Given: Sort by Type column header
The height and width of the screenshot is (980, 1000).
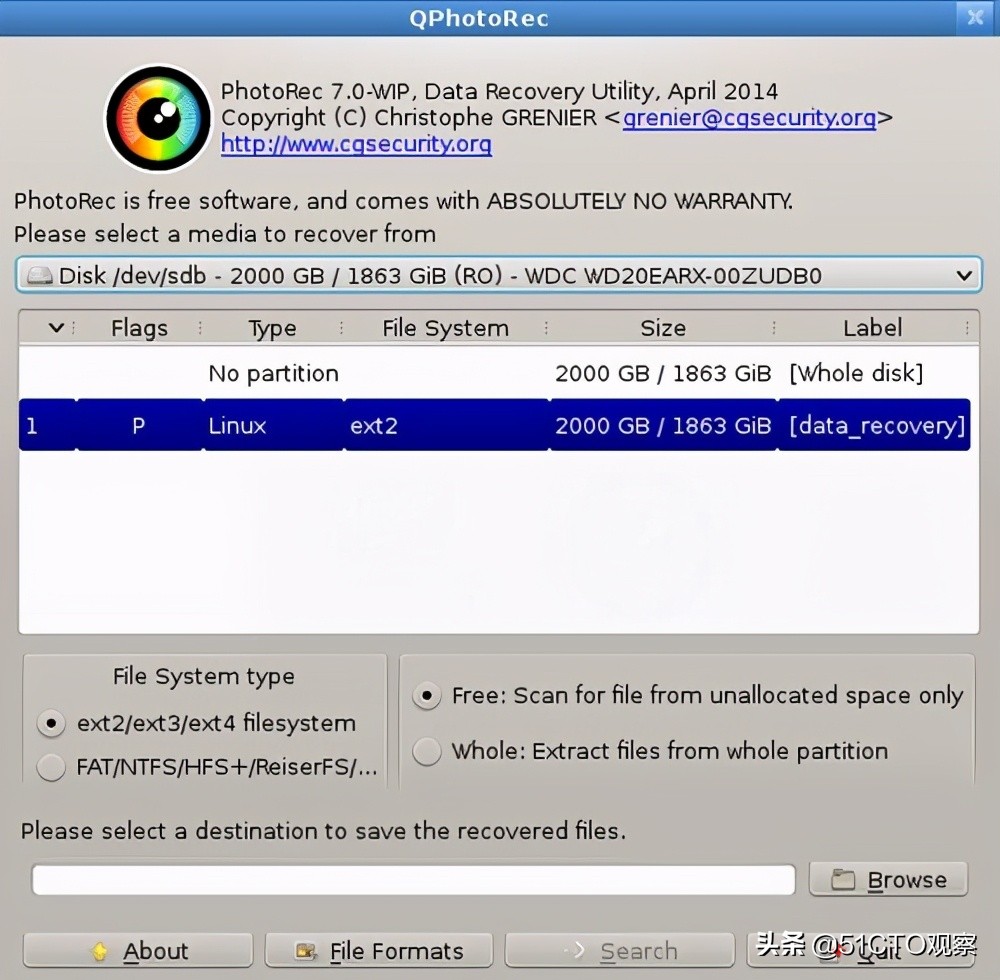Looking at the screenshot, I should click(272, 328).
